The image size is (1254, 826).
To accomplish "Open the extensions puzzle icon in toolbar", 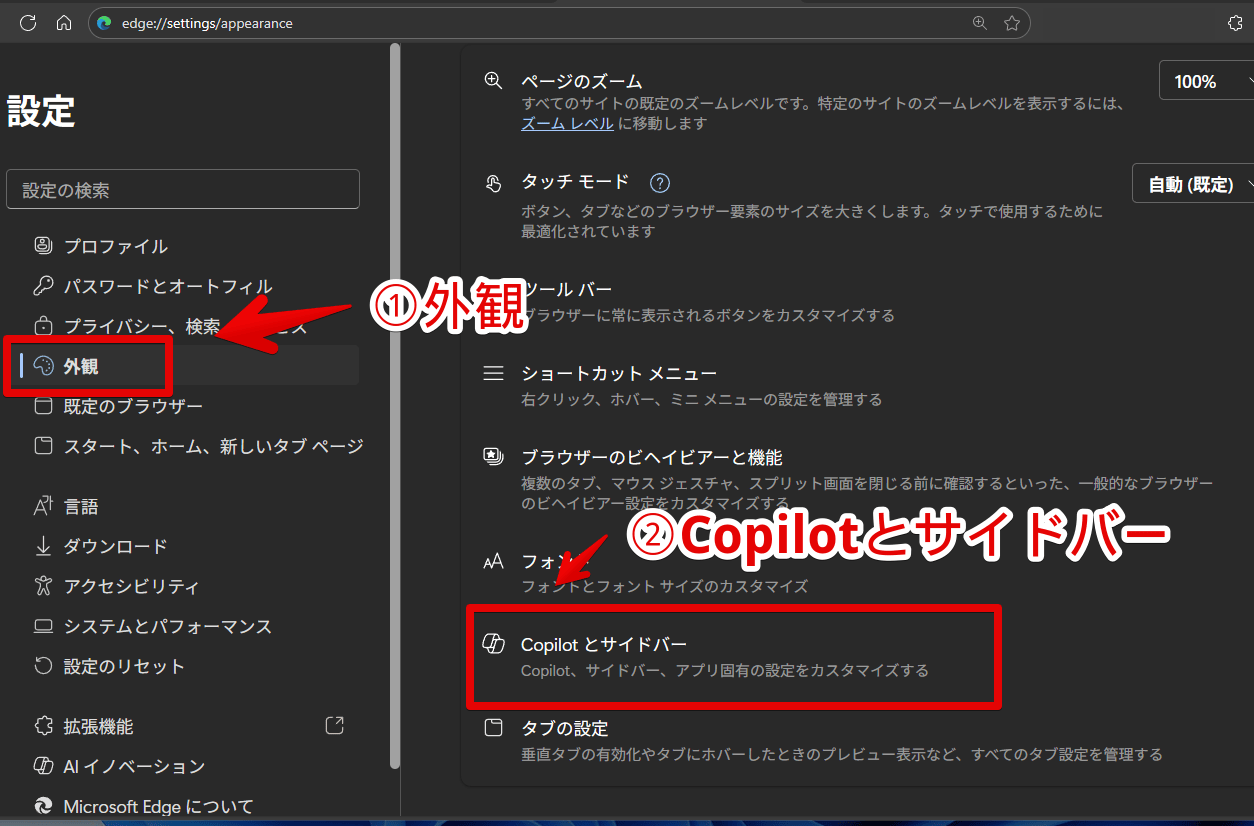I will coord(1234,22).
